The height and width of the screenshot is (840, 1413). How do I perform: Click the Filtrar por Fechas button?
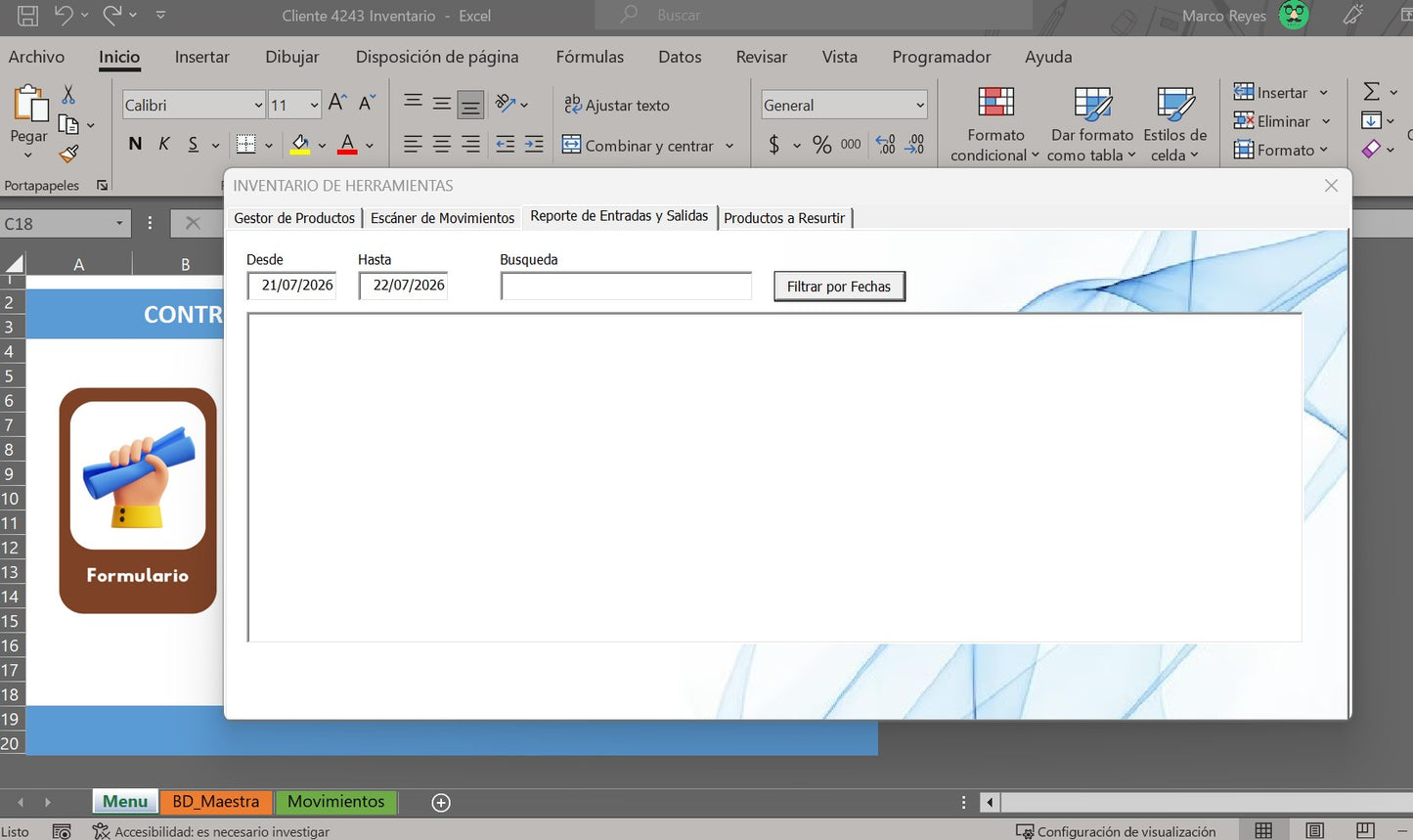[x=839, y=287]
